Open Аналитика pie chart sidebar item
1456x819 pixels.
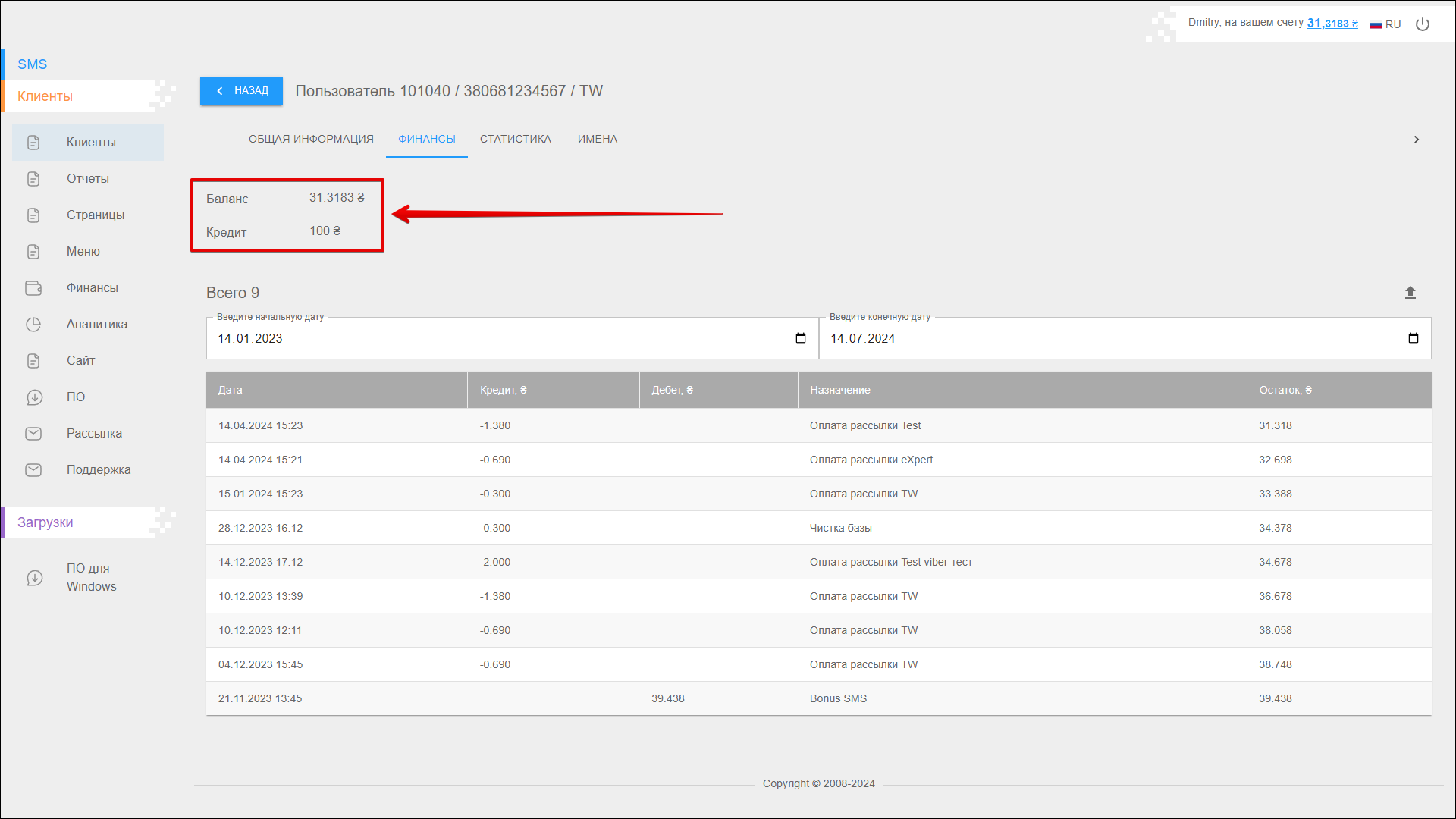tap(96, 325)
